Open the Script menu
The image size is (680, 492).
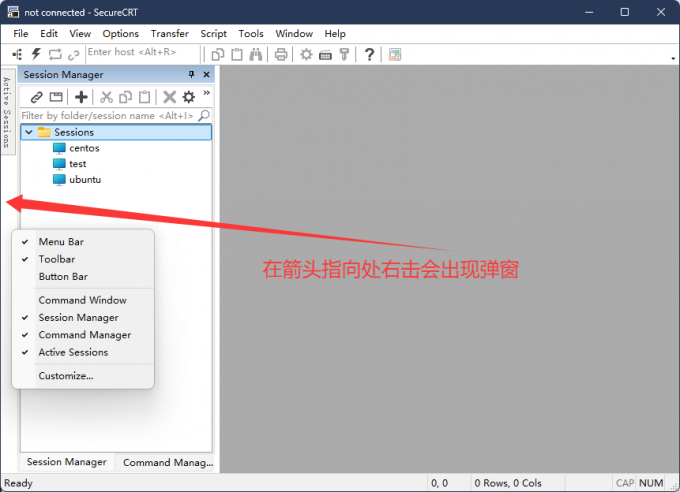[213, 34]
